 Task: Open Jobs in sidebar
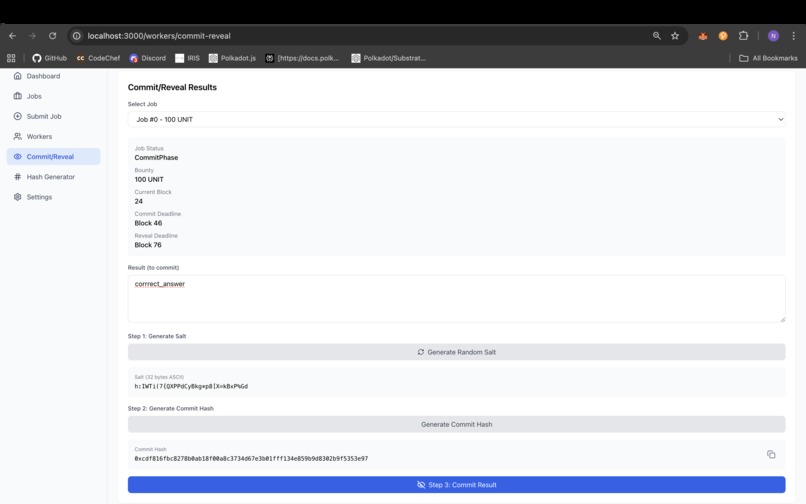pos(53,96)
